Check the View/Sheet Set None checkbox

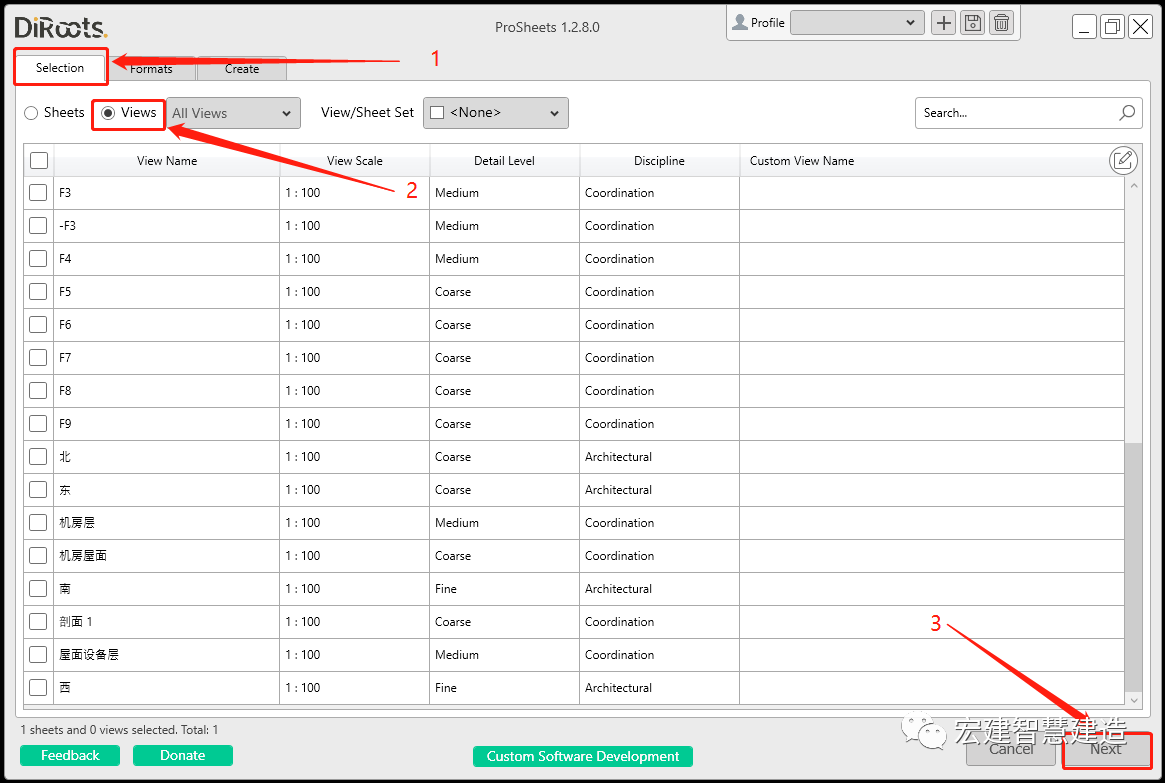point(437,113)
